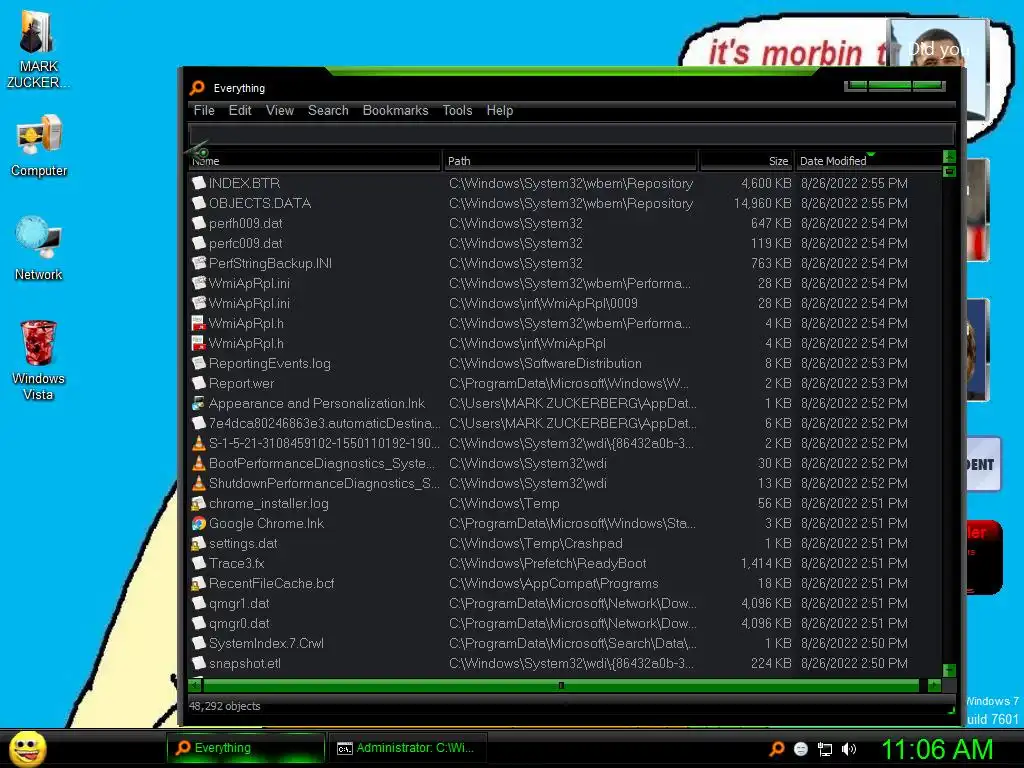1024x768 pixels.
Task: Click horizontal scrollbar right arrow
Action: [935, 686]
